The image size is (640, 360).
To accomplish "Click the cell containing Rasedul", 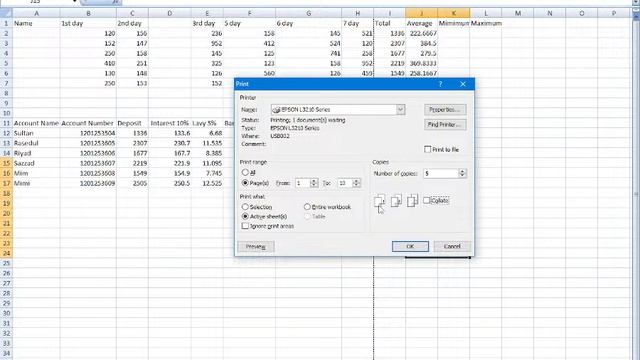I will pyautogui.click(x=36, y=143).
